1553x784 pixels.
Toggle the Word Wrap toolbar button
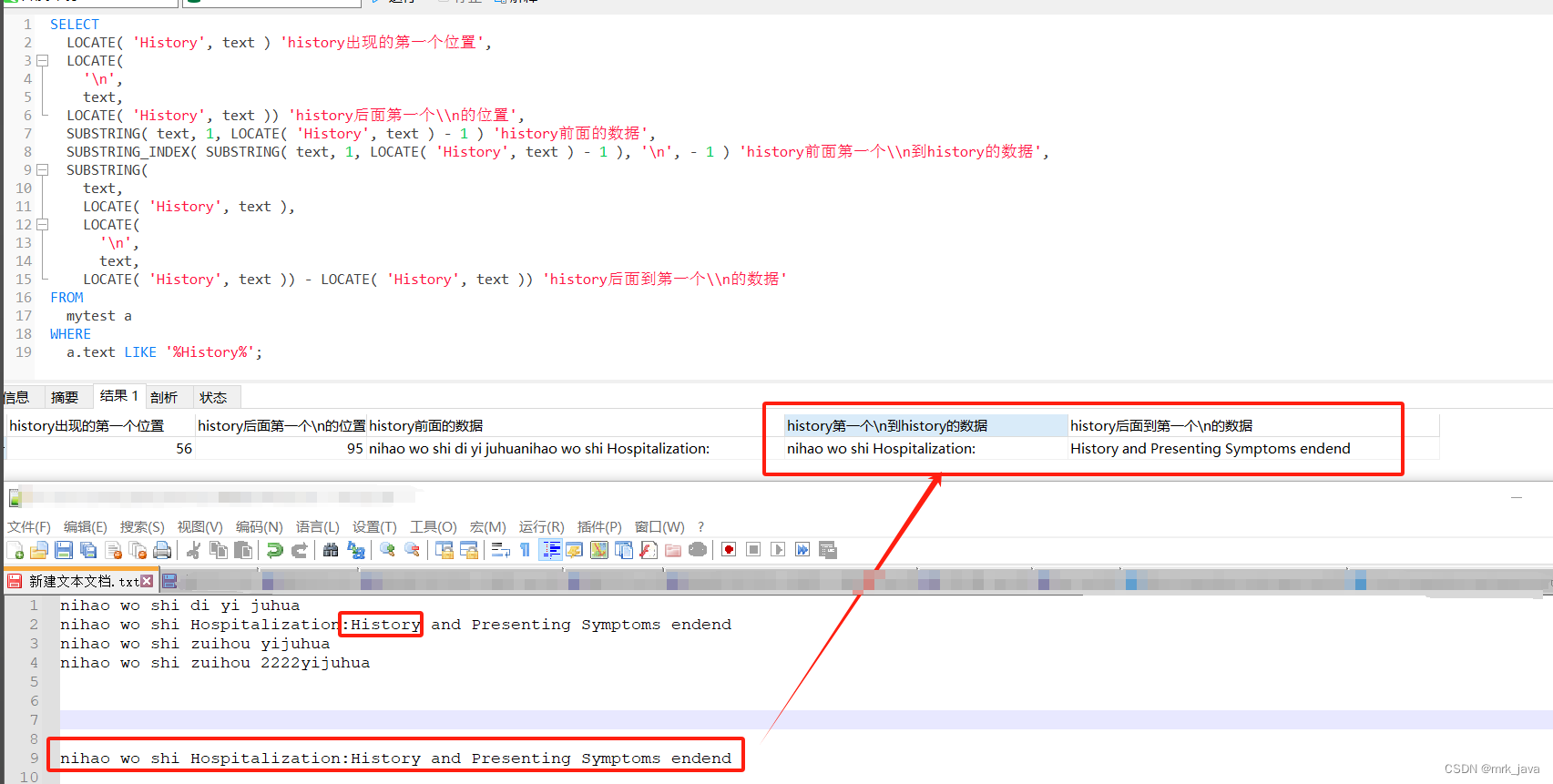pos(501,550)
